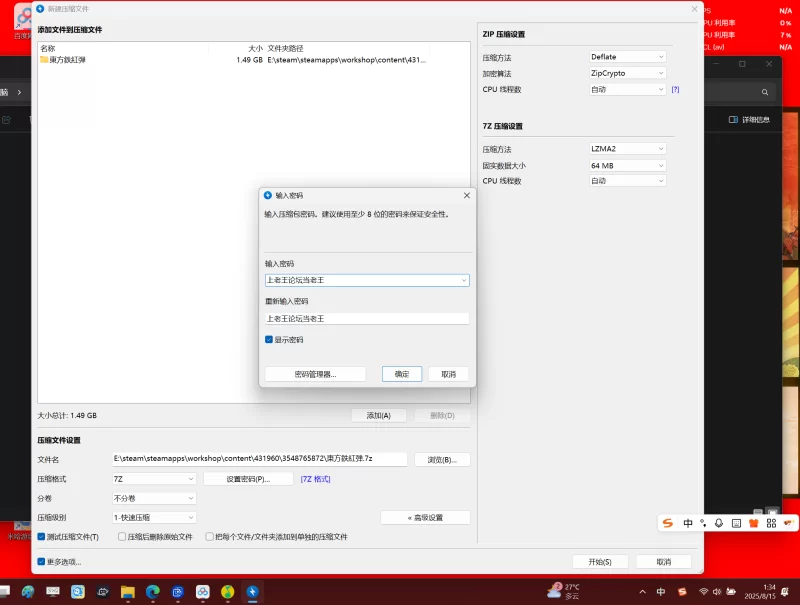Open the Baidu Netdisk icon in the taskbar

tap(203, 592)
